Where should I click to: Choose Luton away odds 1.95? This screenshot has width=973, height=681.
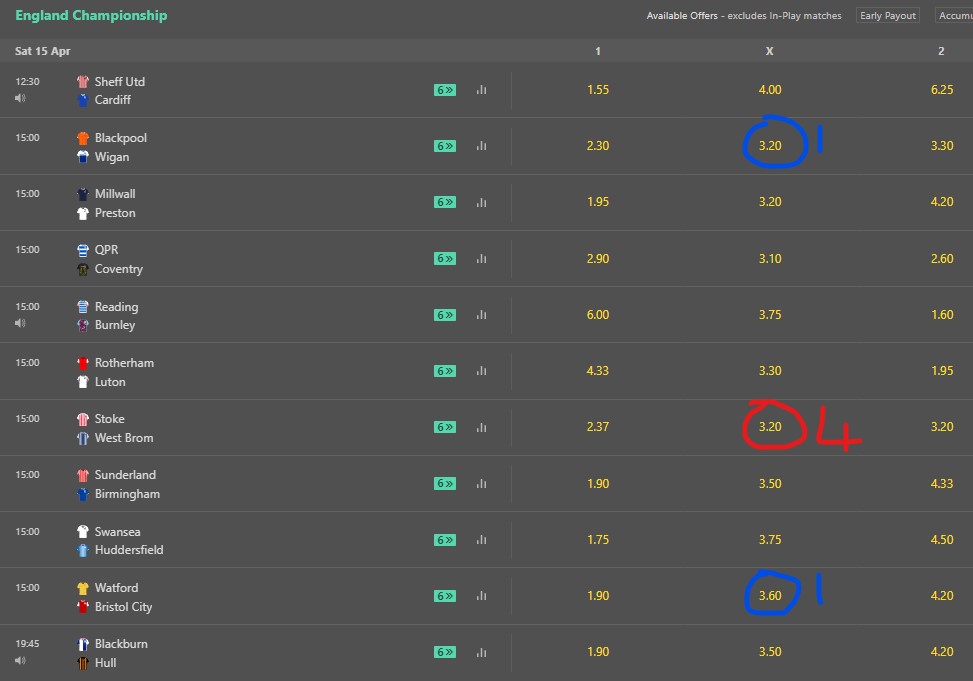(x=941, y=371)
